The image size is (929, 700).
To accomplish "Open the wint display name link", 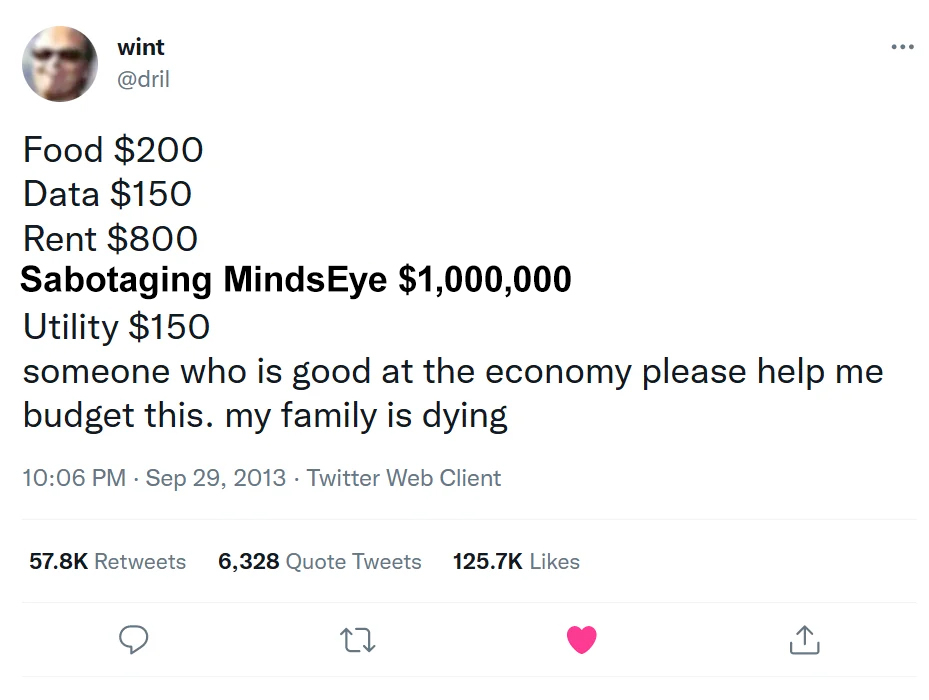I will click(x=141, y=47).
